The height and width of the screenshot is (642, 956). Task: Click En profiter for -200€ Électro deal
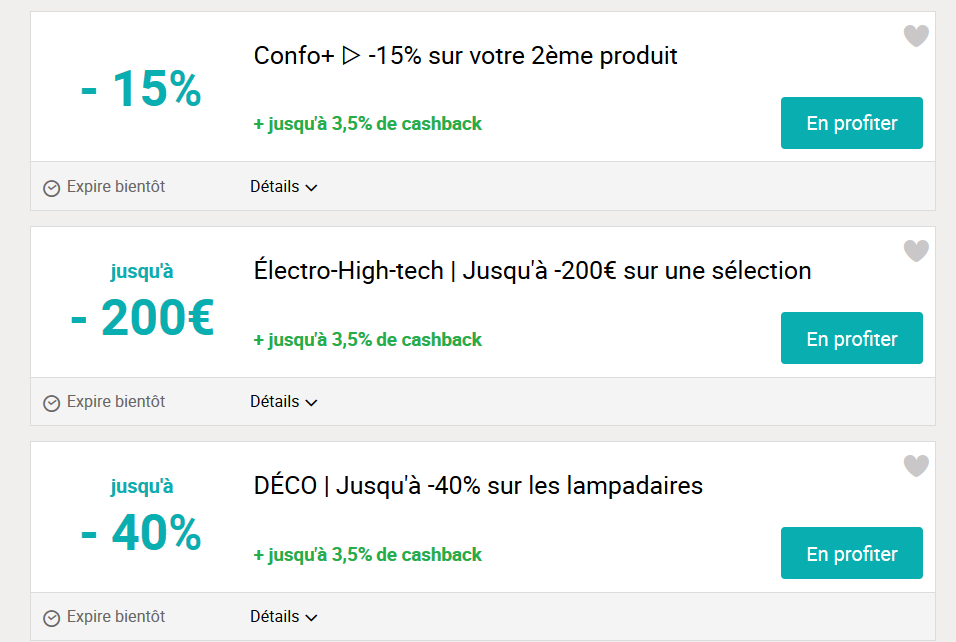(852, 338)
